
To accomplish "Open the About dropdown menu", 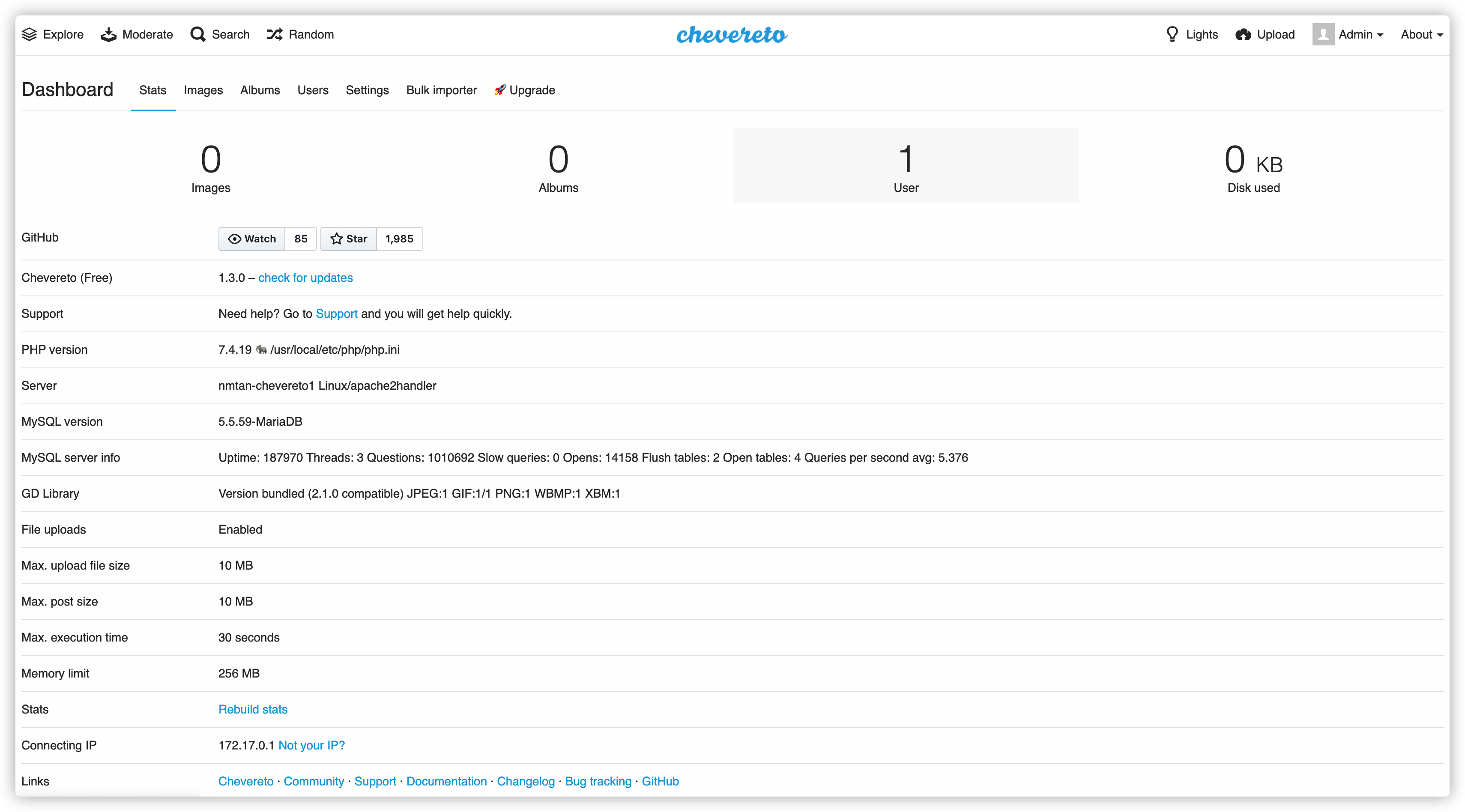I will pos(1421,35).
